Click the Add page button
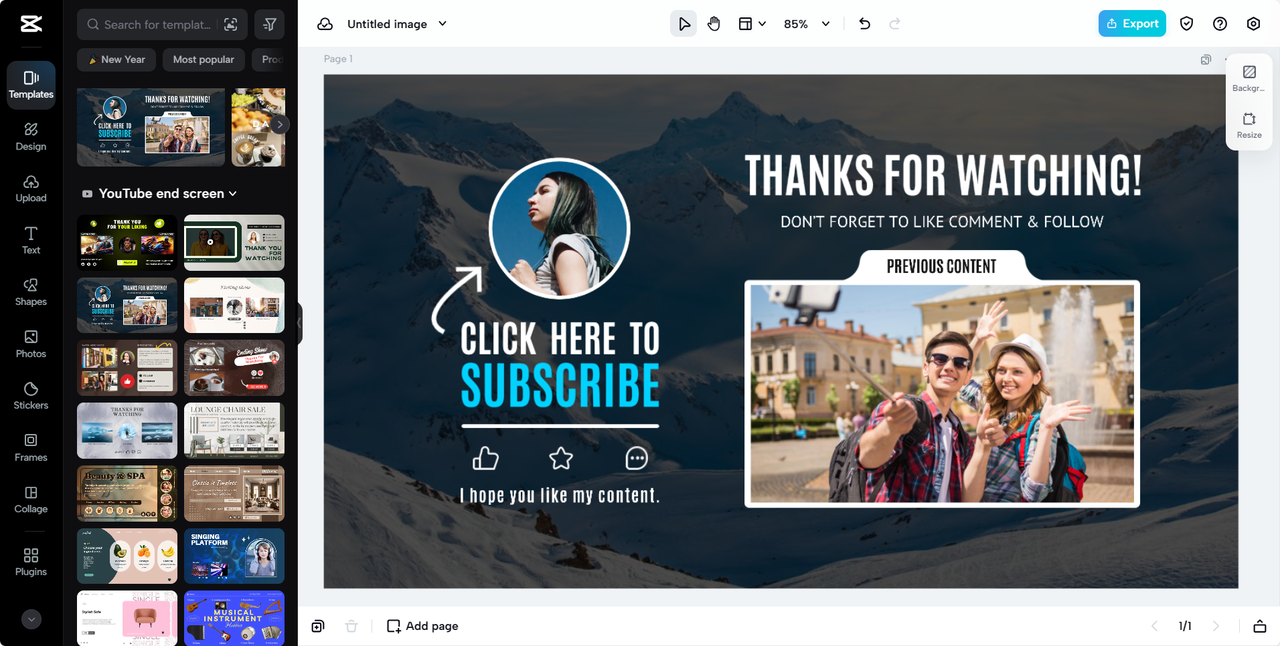1280x646 pixels. tap(423, 626)
